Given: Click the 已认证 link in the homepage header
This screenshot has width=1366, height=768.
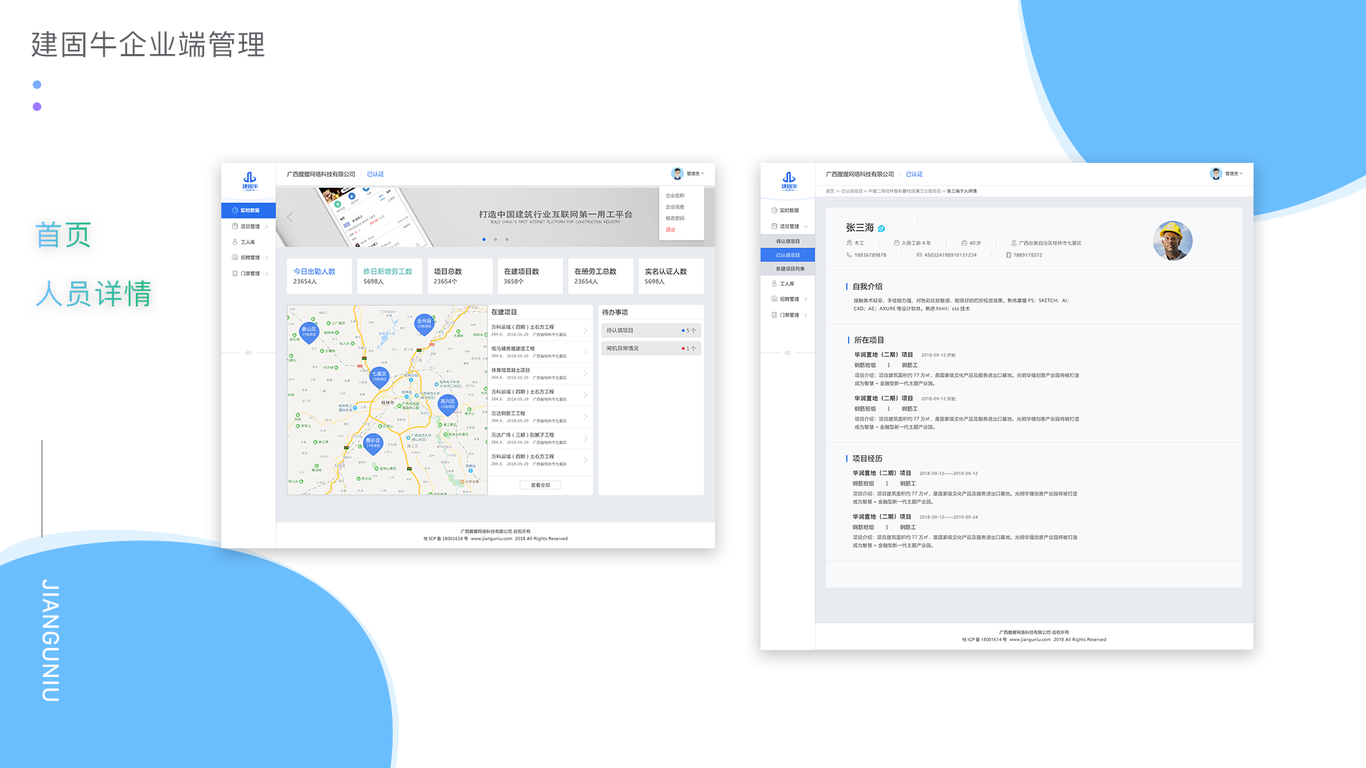Looking at the screenshot, I should pyautogui.click(x=375, y=174).
